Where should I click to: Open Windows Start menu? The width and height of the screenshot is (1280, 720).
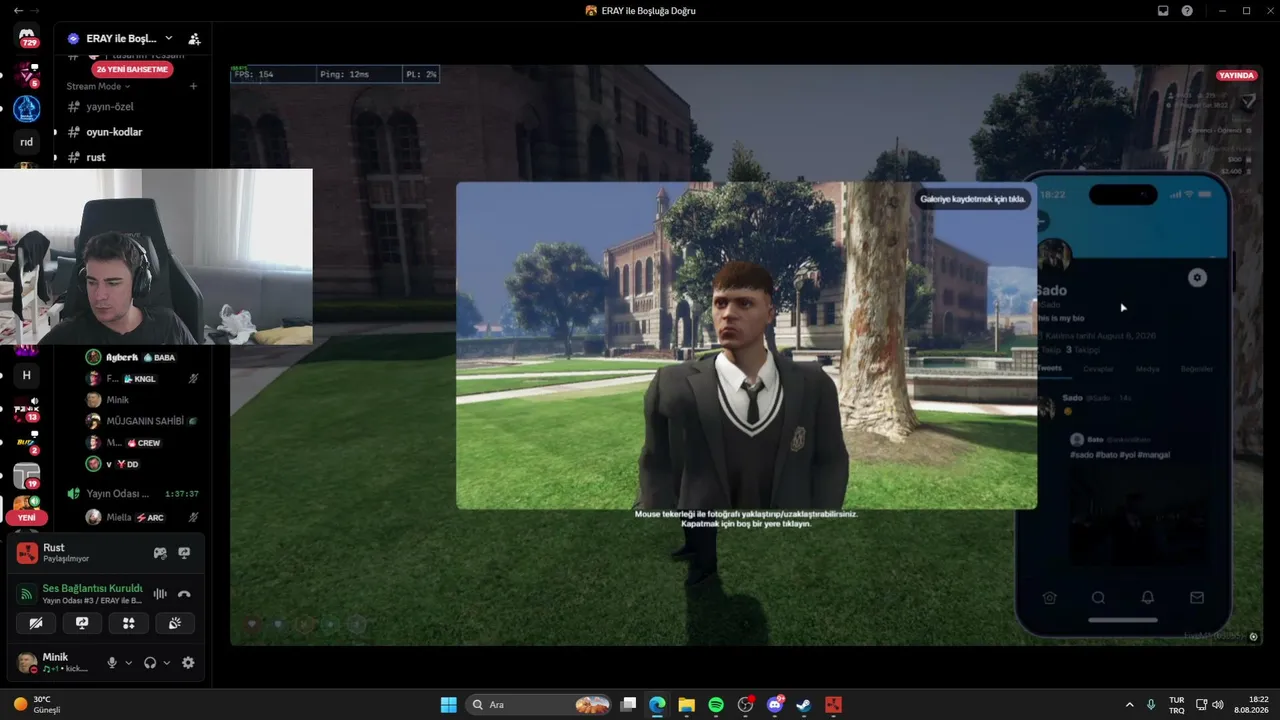pos(449,705)
